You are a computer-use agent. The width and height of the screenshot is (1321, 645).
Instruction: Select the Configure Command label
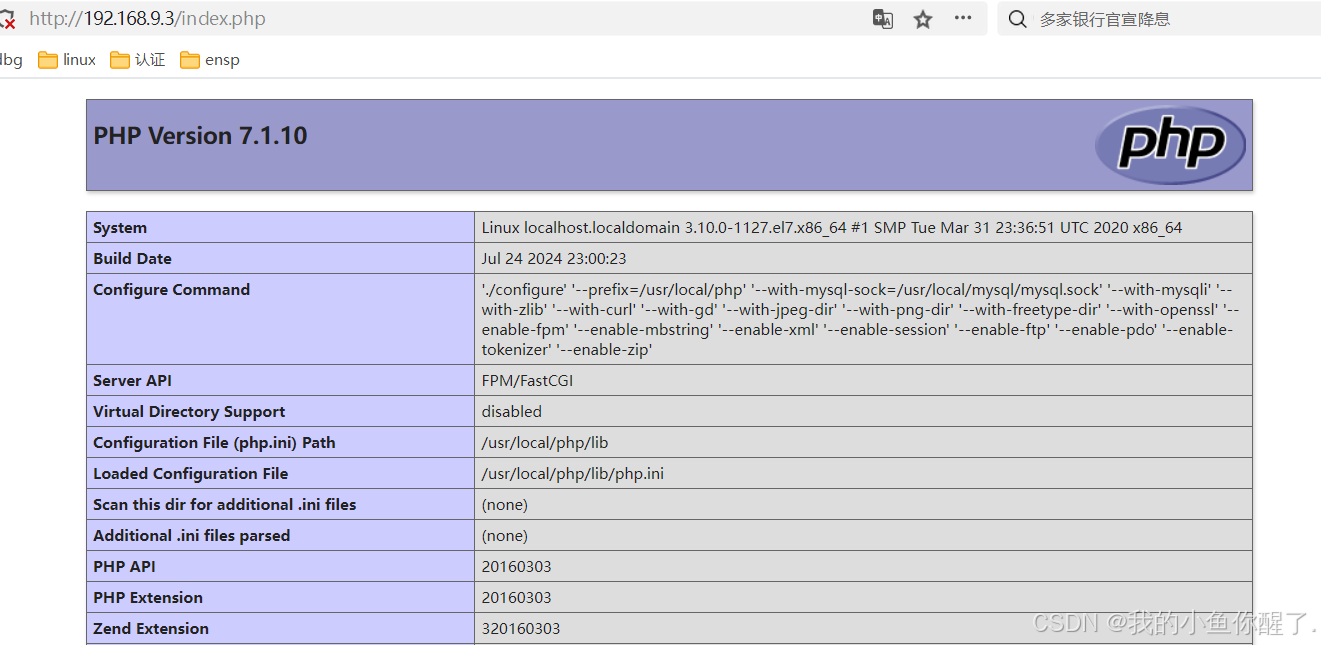[x=171, y=290]
